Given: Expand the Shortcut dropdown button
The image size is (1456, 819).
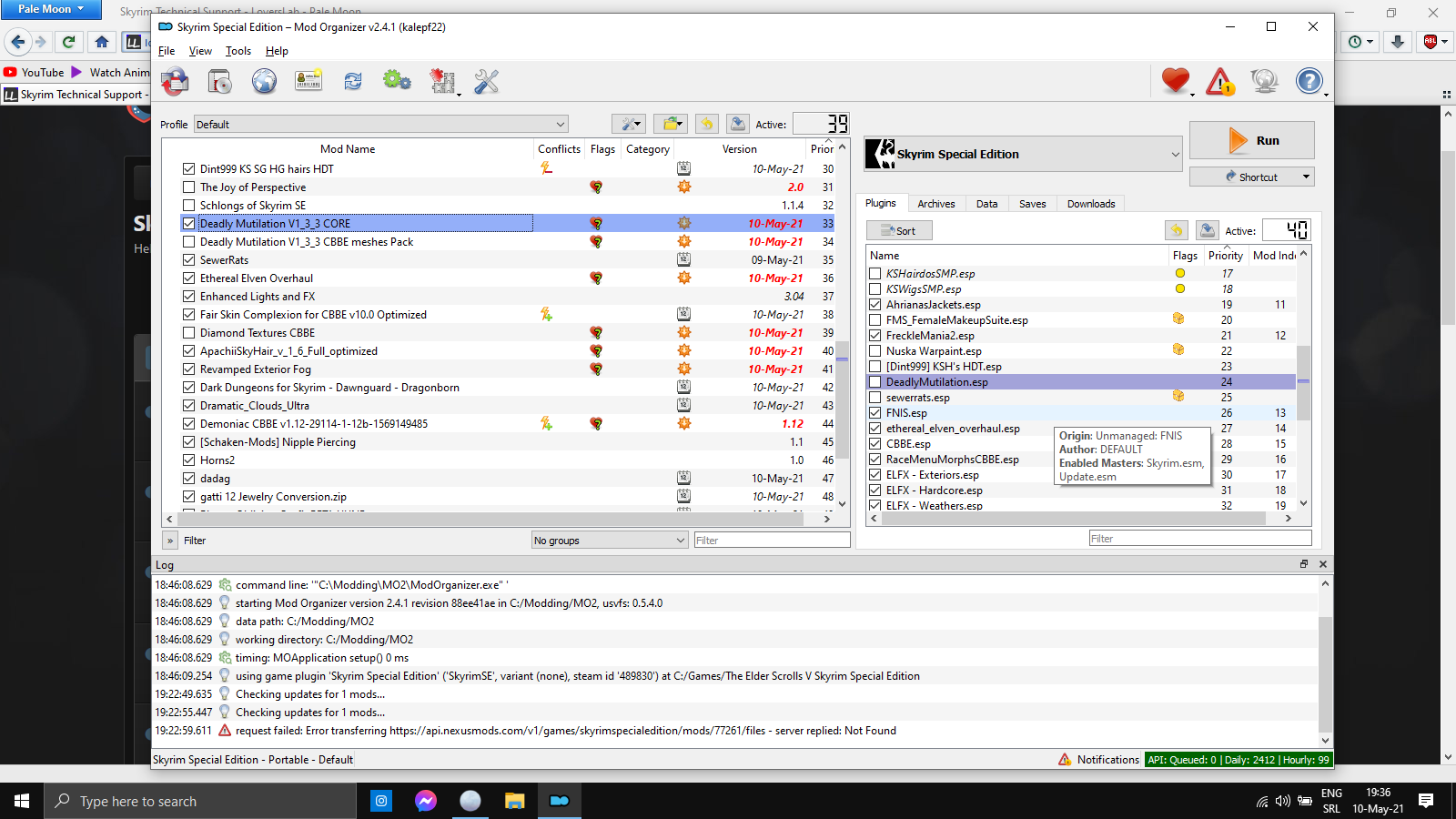Looking at the screenshot, I should coord(1307,177).
